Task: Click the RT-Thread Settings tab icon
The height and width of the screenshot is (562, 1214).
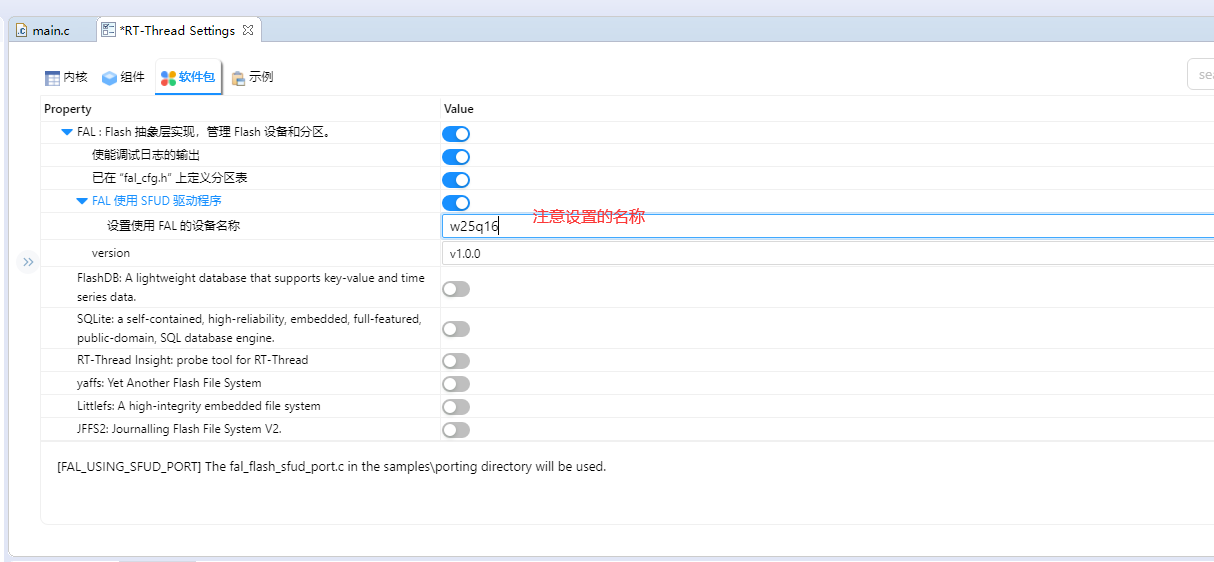Action: coord(108,30)
